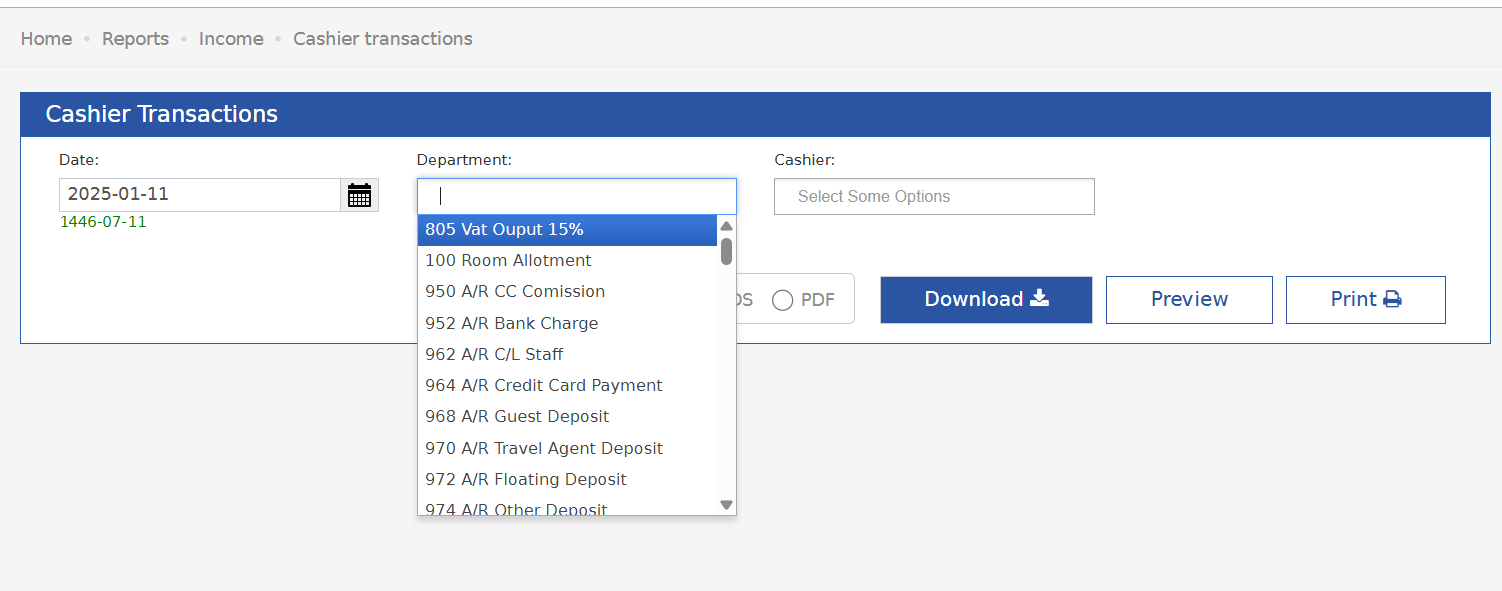Viewport: 1502px width, 591px height.
Task: Open the calendar date picker icon
Action: click(359, 195)
